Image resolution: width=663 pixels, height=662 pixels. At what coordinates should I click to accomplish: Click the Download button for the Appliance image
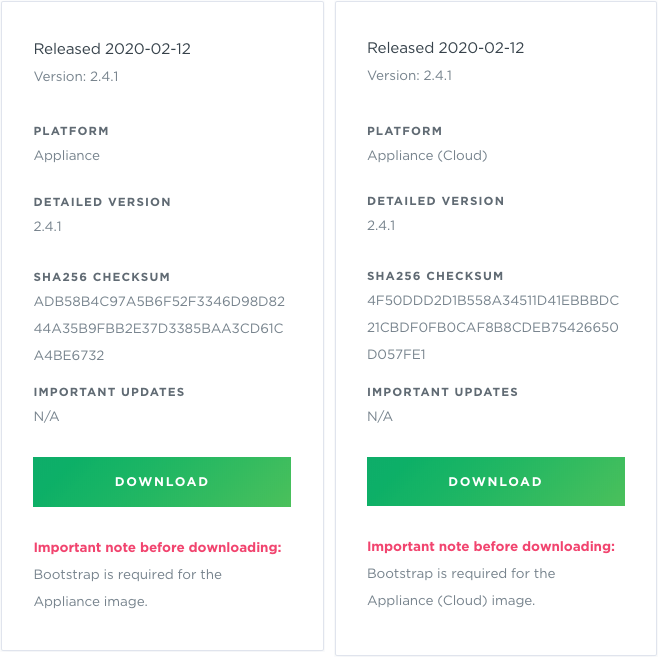click(x=161, y=482)
